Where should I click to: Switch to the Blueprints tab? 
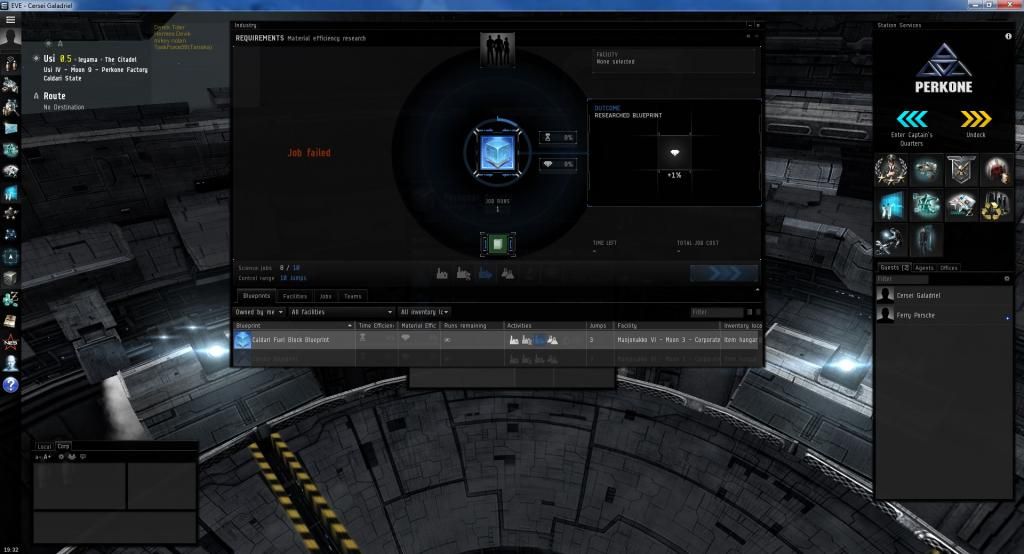point(256,296)
